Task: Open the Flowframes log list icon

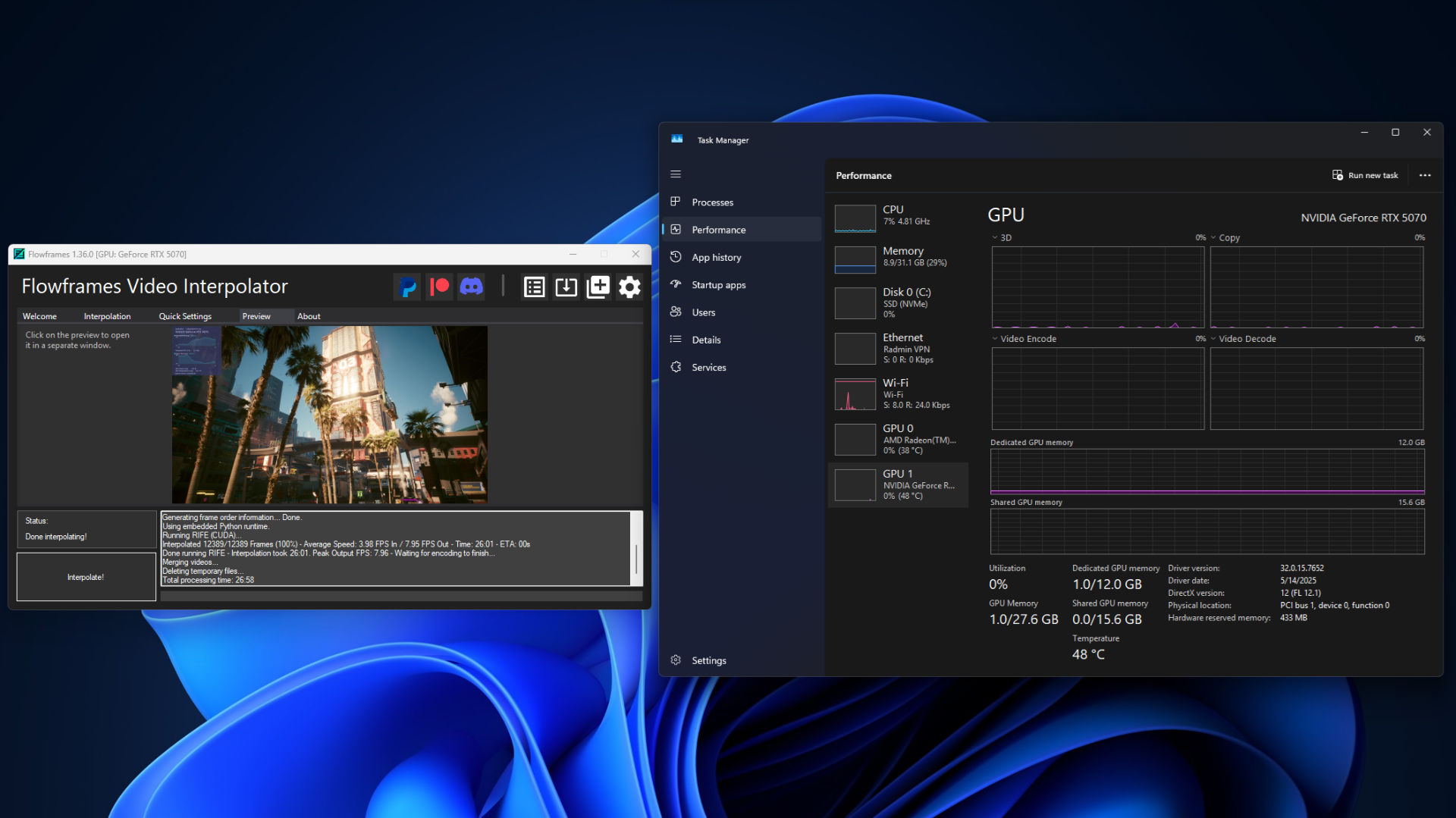Action: (534, 287)
